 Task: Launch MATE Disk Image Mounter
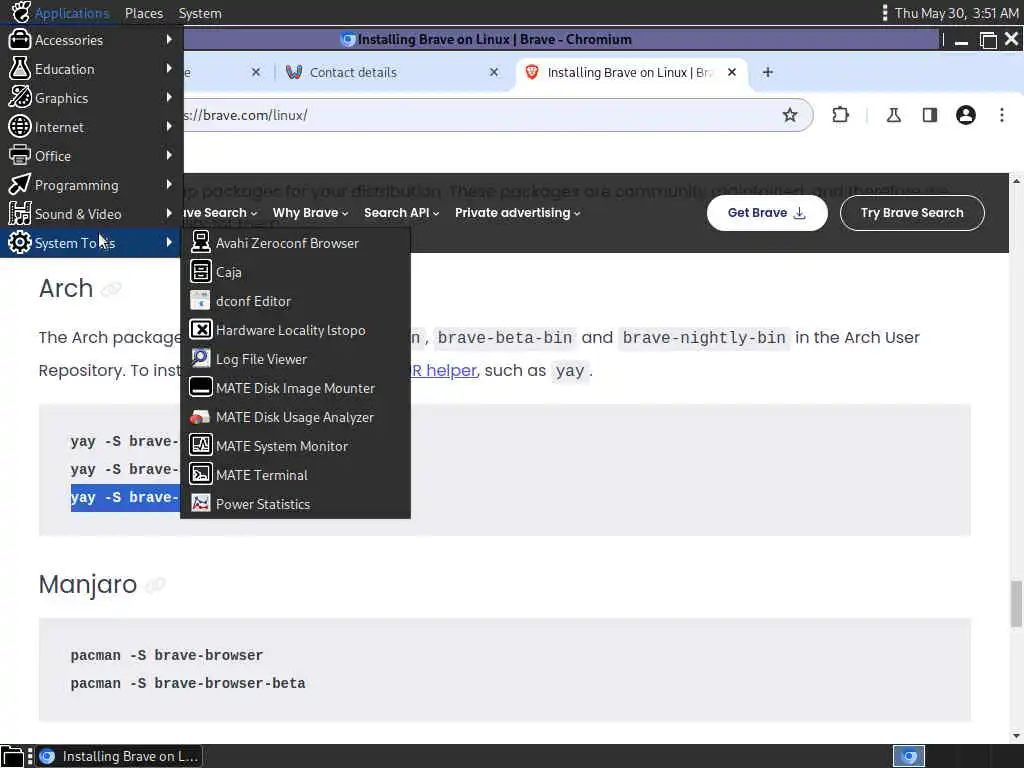point(295,388)
